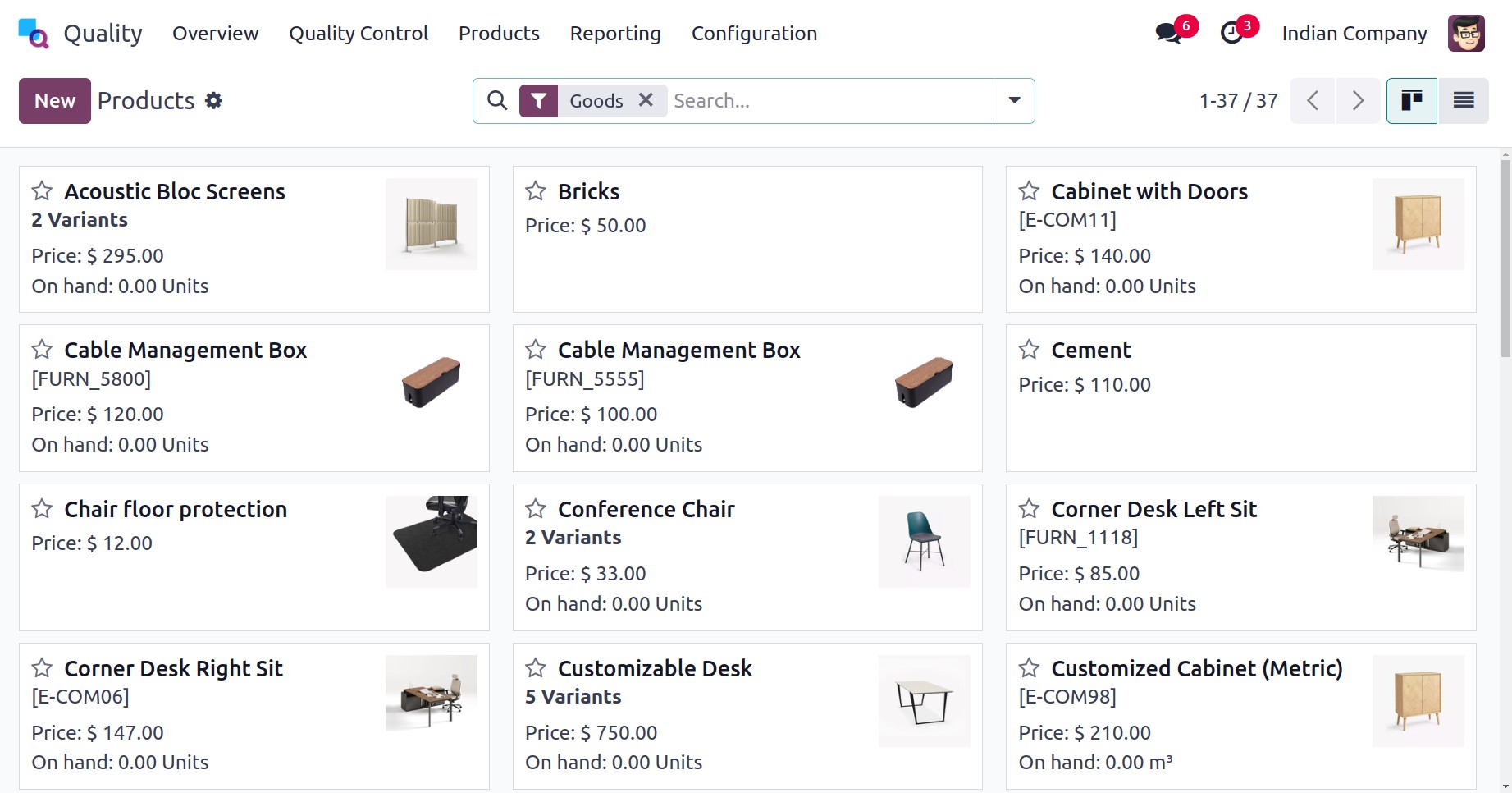Open the messages conversation icon
The image size is (1512, 793).
(1167, 34)
